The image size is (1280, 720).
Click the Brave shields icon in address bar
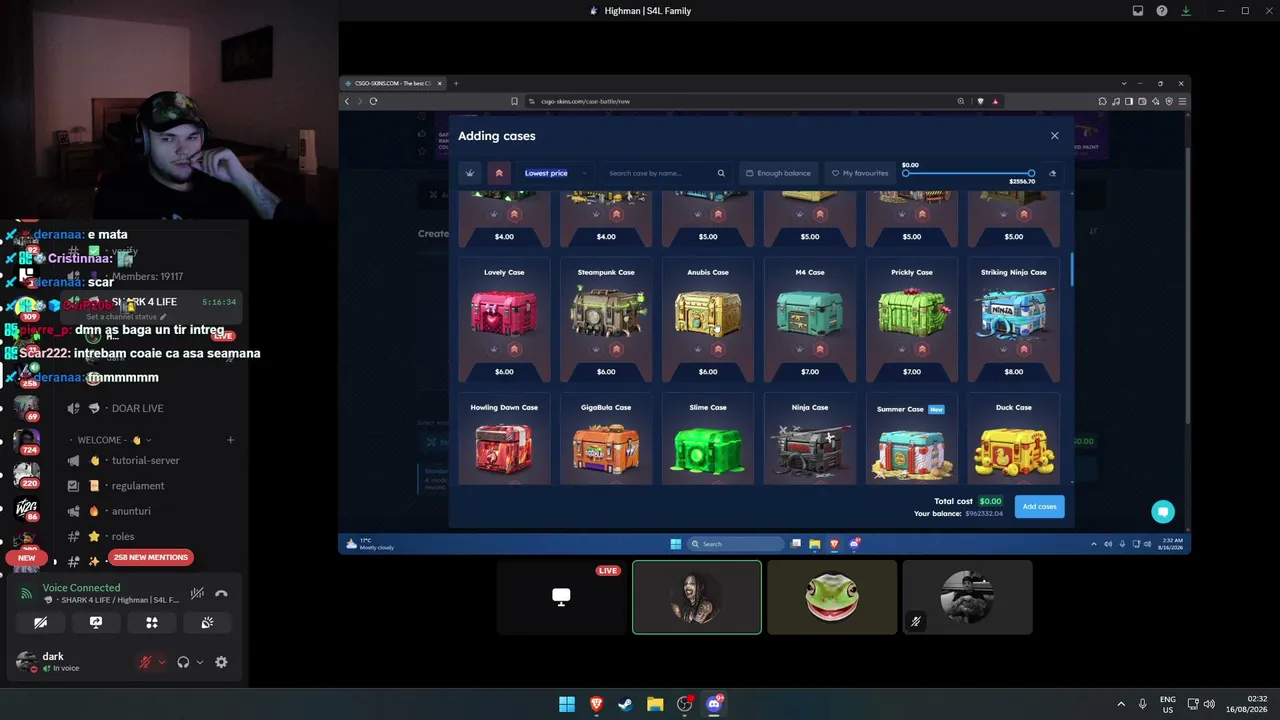pos(980,101)
